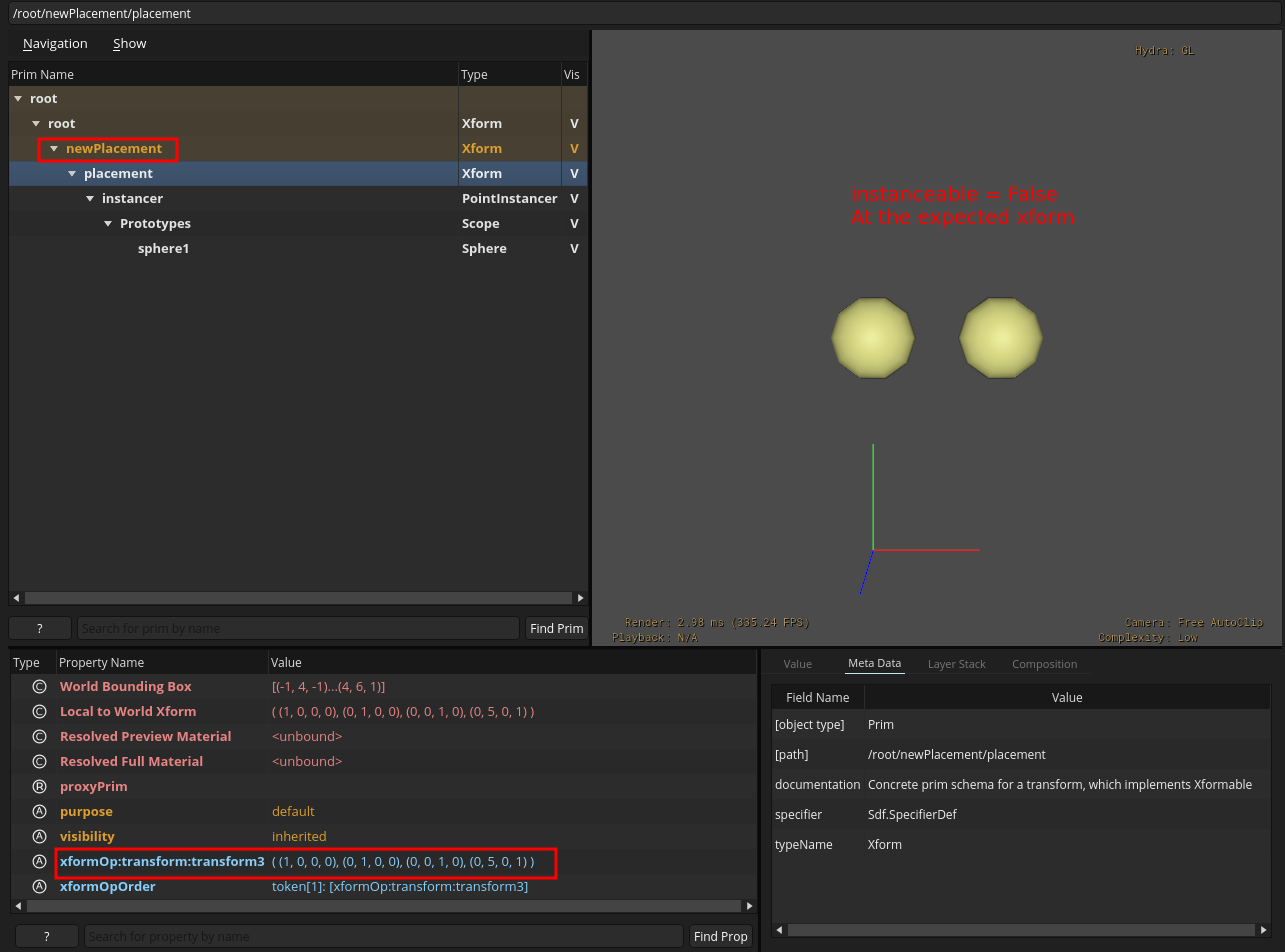Click the computed icon beside World Bounding Box
This screenshot has width=1285, height=952.
tap(40, 687)
